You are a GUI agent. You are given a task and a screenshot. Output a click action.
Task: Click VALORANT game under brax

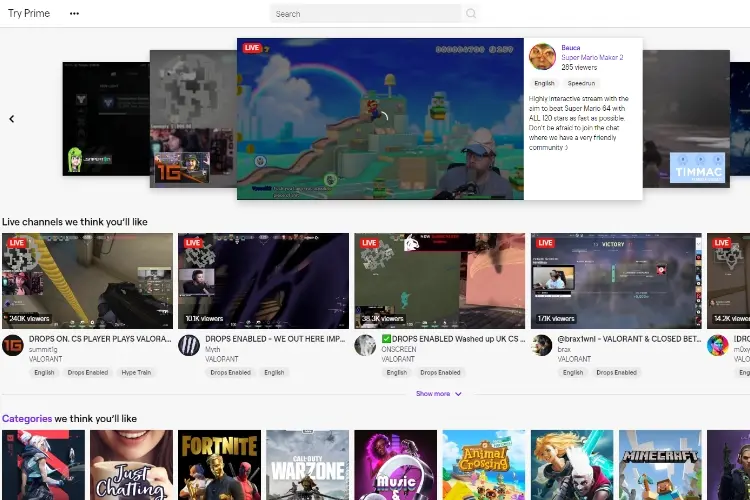pyautogui.click(x=574, y=359)
